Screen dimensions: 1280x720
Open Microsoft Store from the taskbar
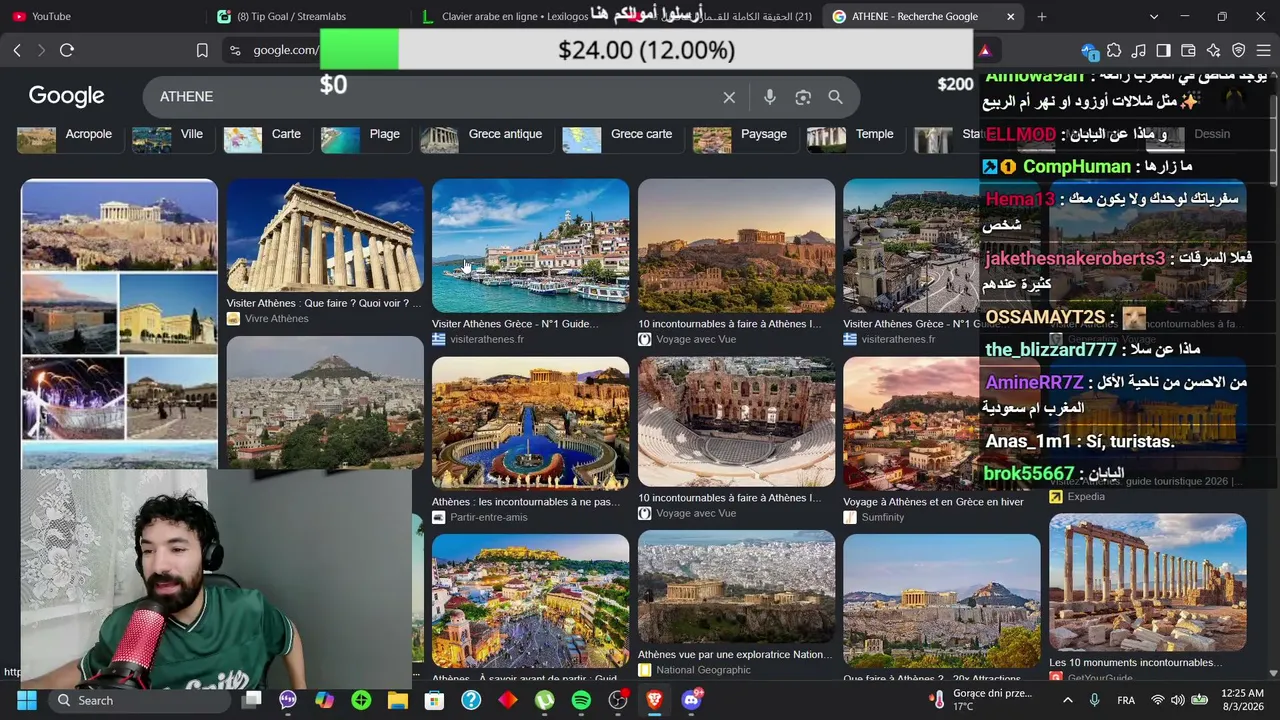tap(434, 700)
